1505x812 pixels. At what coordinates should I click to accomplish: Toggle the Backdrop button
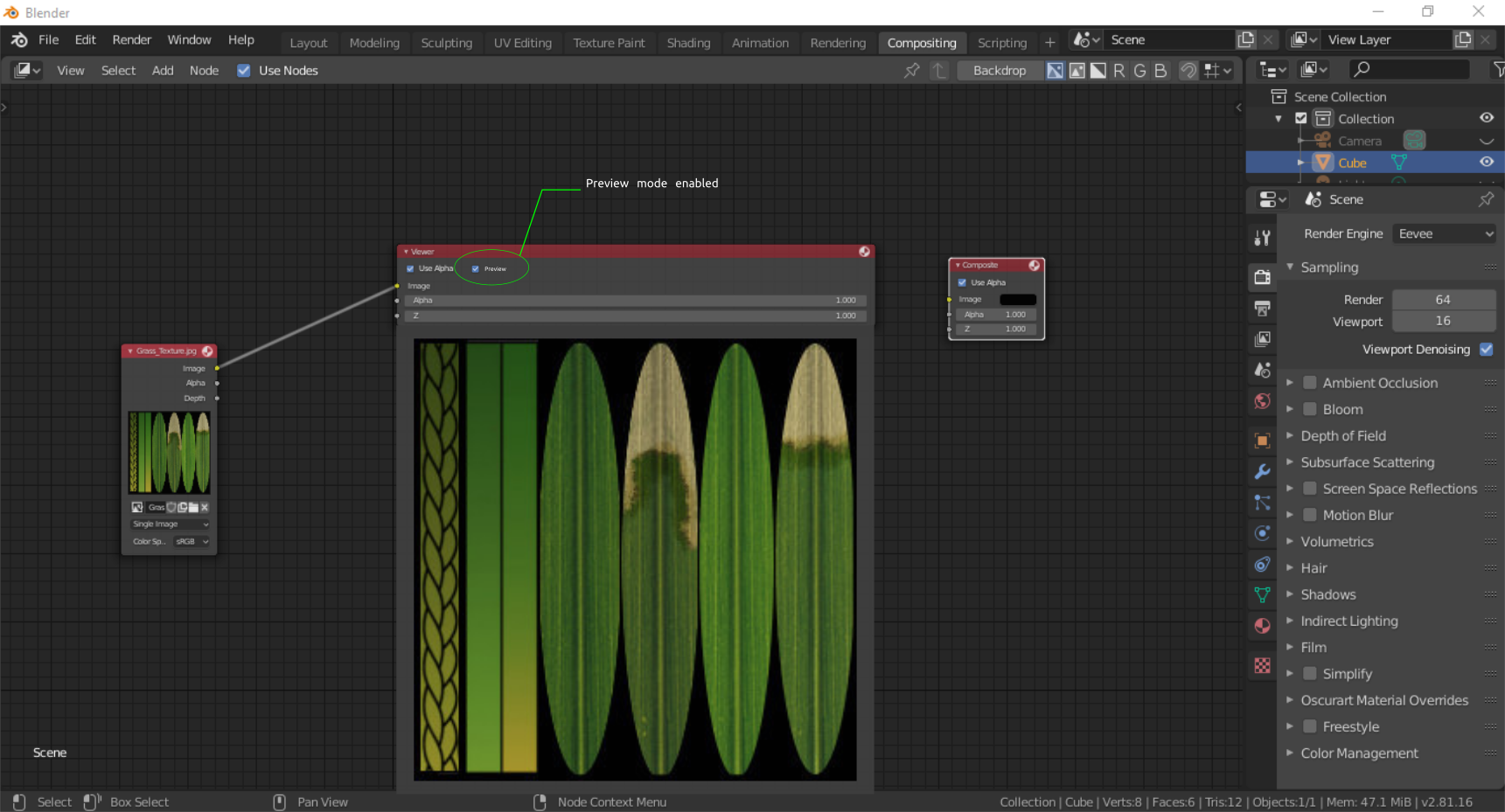point(1000,71)
